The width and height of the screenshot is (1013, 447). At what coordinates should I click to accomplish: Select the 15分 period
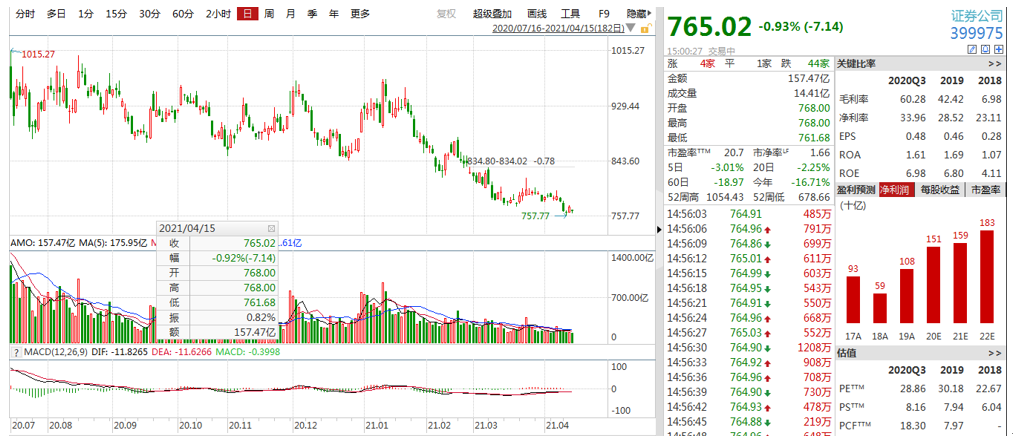tap(116, 14)
